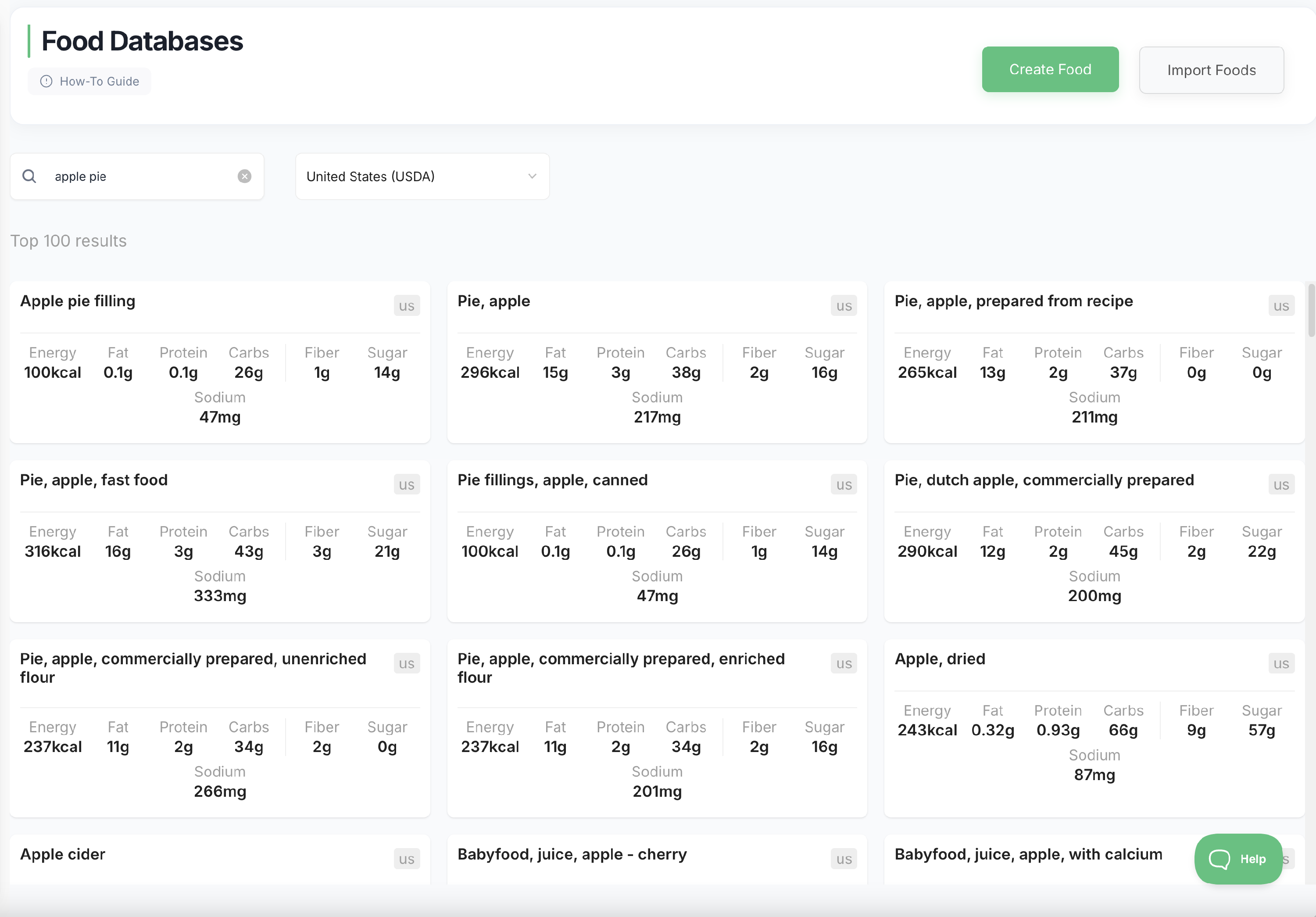Click US badge on Pie, apple, fast food
This screenshot has width=1316, height=917.
406,485
